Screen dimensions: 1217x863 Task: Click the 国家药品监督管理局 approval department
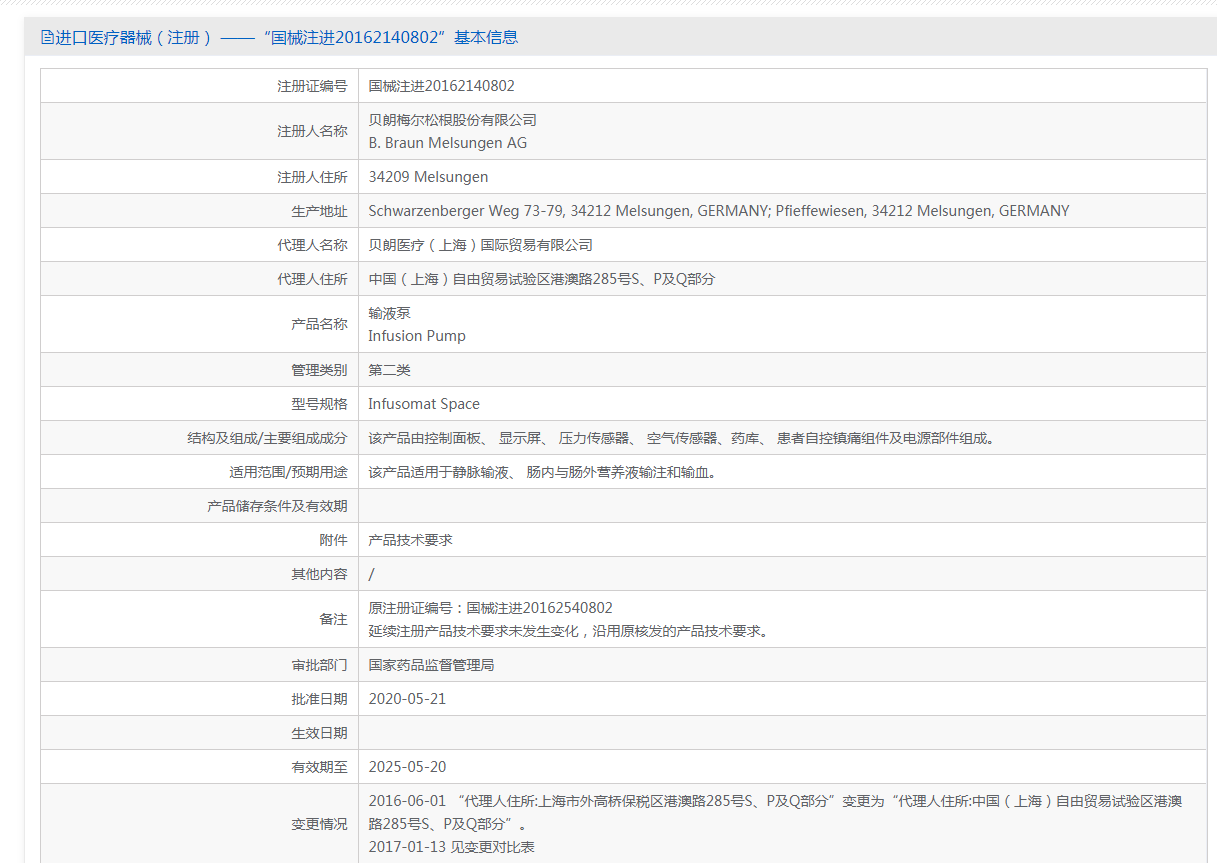(x=431, y=665)
